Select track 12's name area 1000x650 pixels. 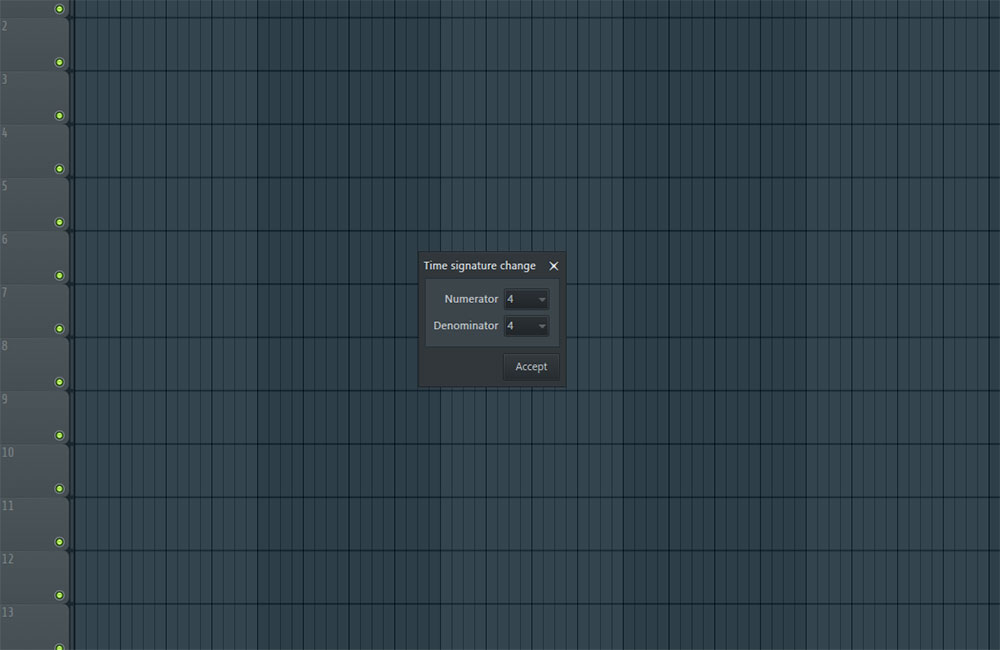[25, 565]
